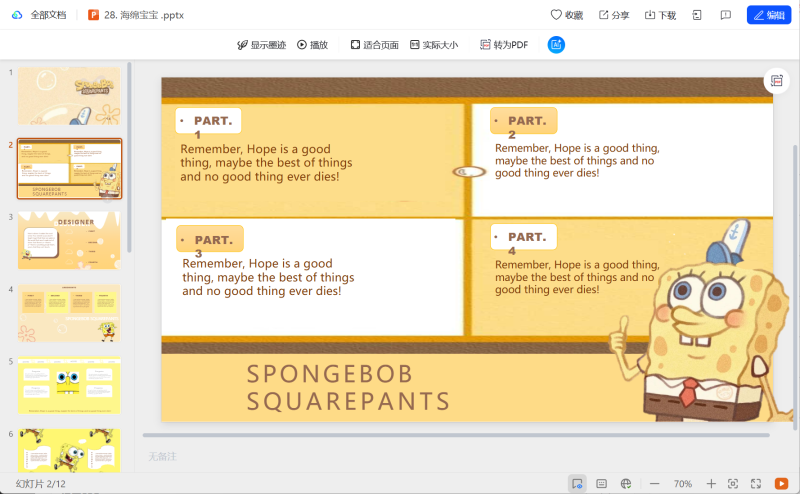Add document to favorites with 收藏

coord(567,15)
